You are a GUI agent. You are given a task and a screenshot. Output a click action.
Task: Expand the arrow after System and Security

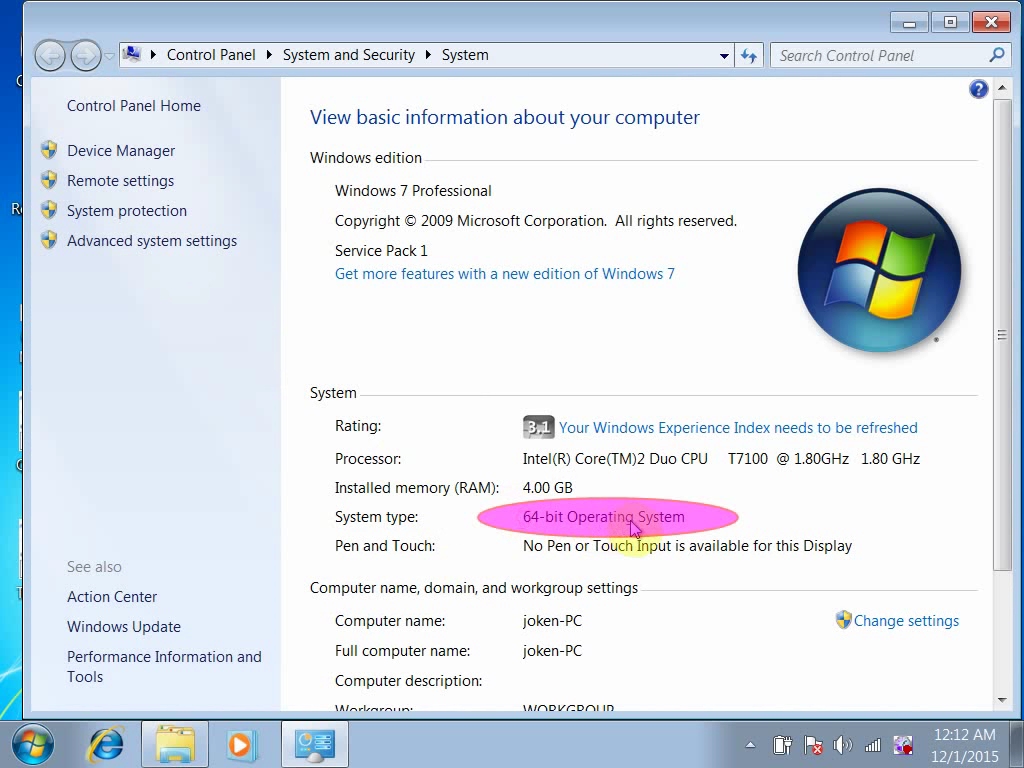pos(428,55)
